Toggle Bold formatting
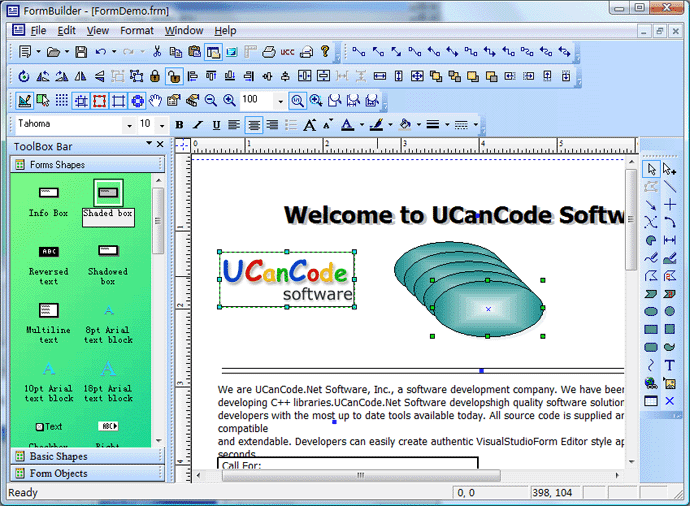 179,125
